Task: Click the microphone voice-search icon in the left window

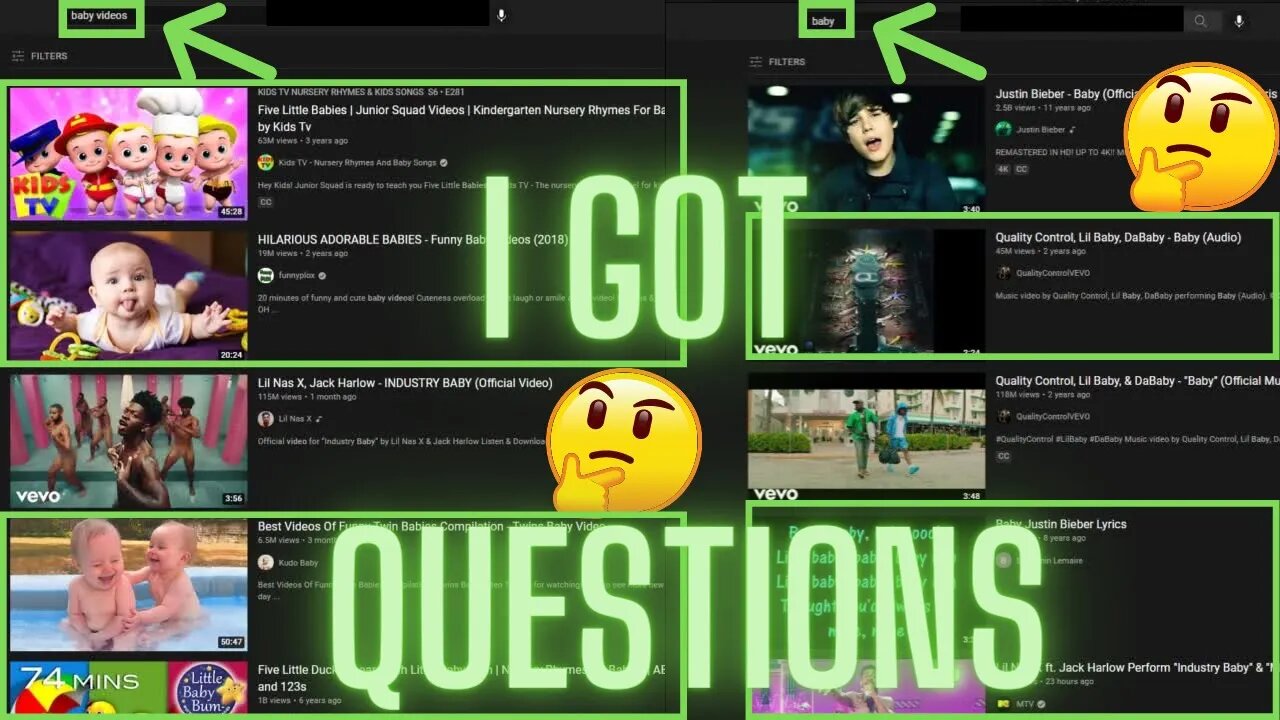Action: point(501,15)
